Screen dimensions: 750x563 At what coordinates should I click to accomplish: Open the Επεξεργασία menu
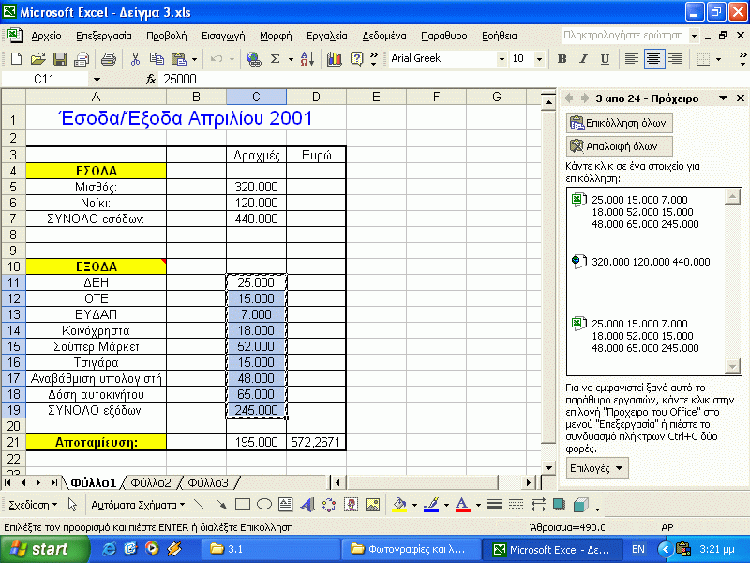103,36
